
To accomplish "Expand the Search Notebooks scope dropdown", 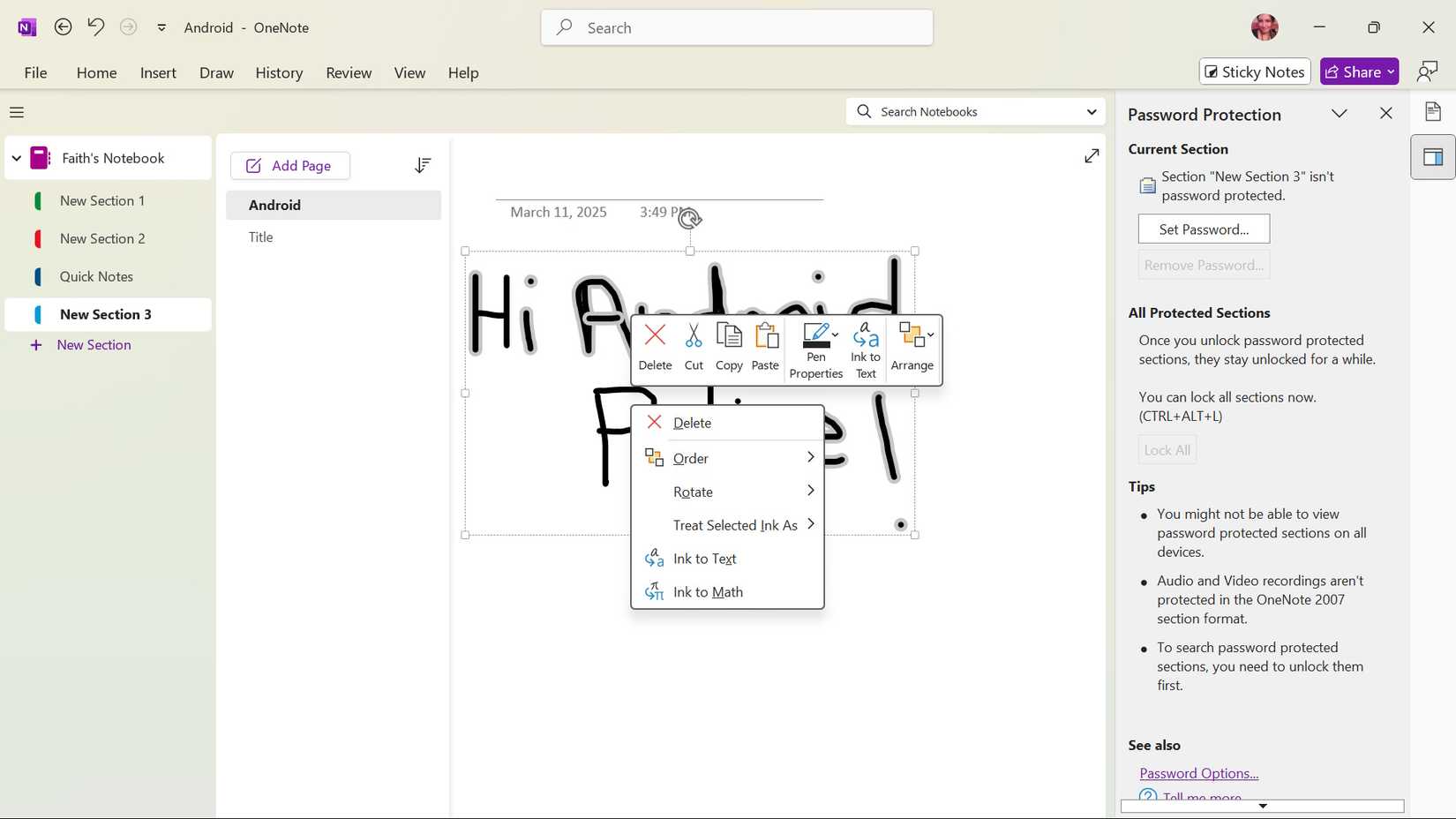I will 1092,112.
